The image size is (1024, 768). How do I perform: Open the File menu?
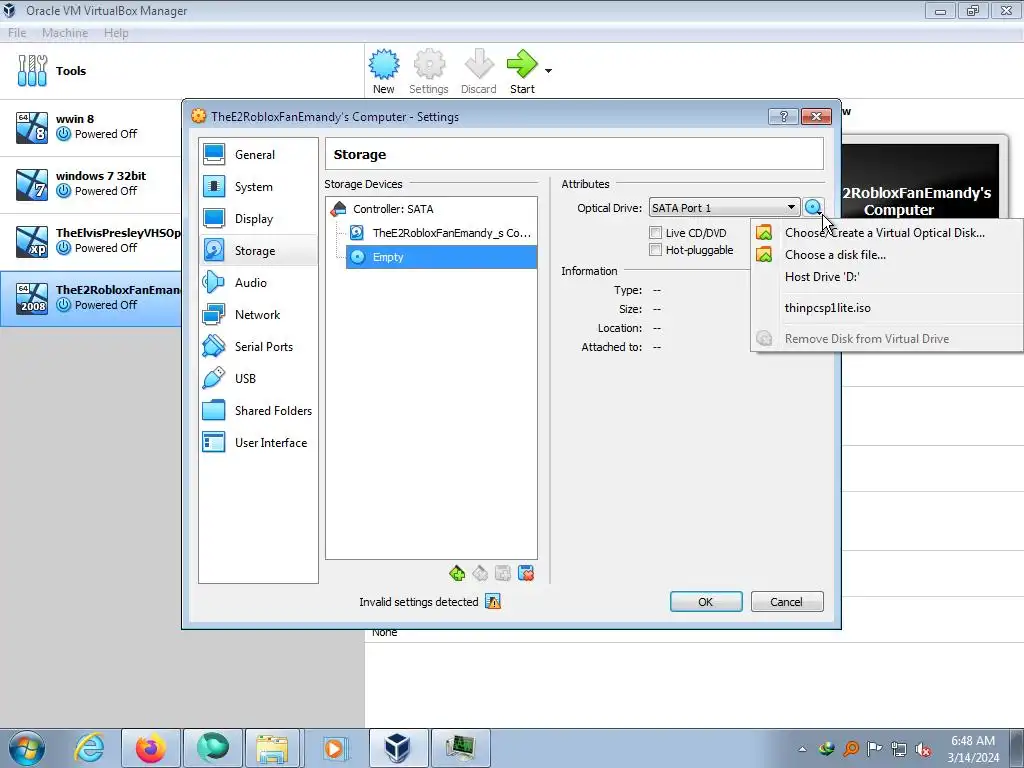pos(17,33)
